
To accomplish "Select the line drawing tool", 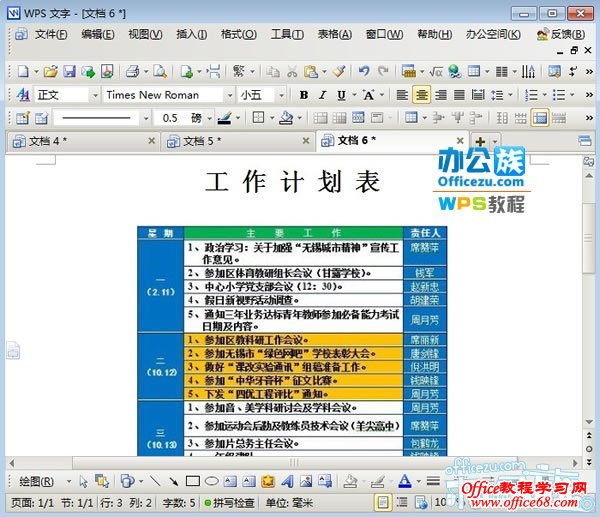I will (155, 481).
